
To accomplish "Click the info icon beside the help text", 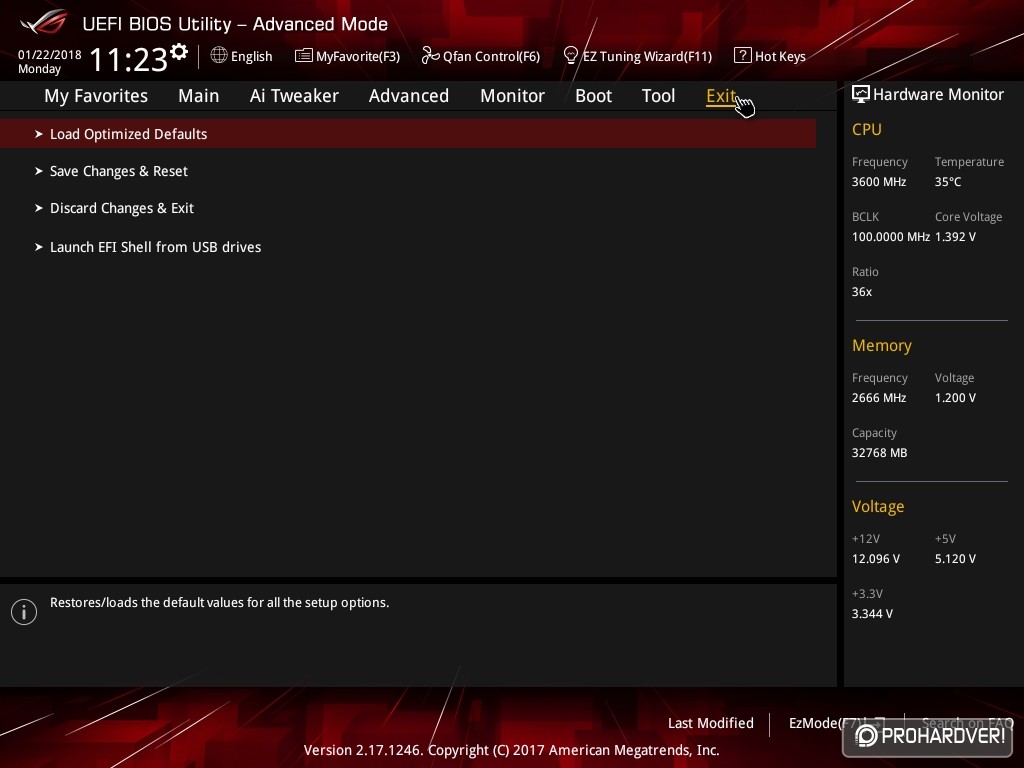I will pos(24,612).
